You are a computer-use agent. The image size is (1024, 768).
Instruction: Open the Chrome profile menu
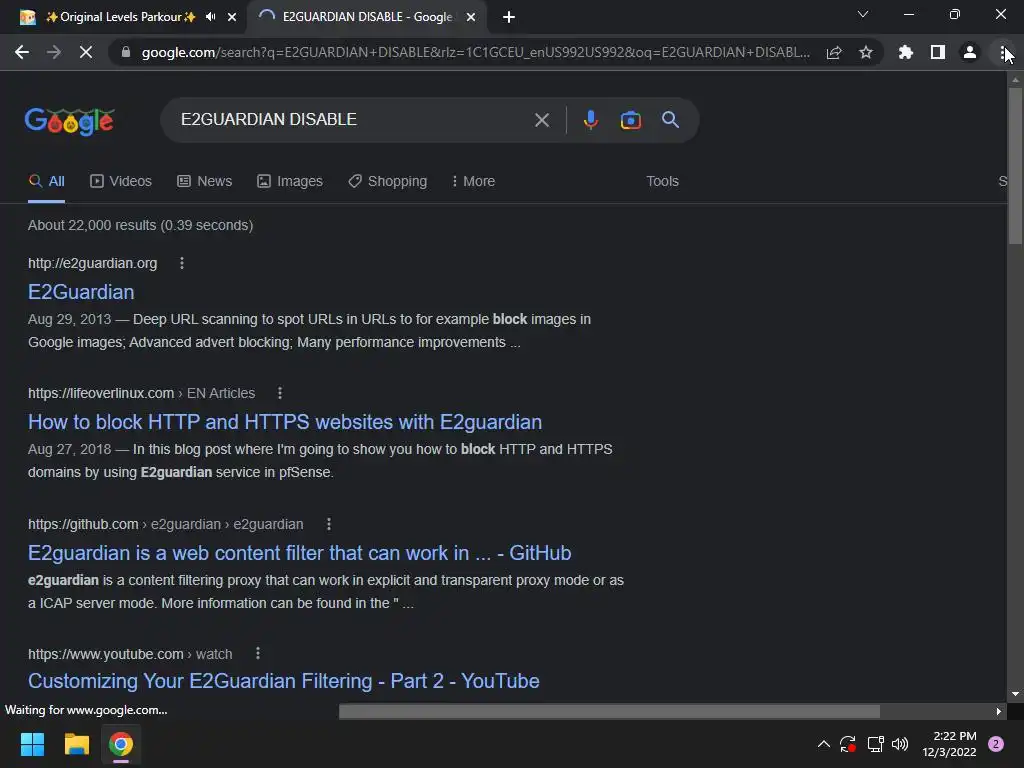(970, 52)
